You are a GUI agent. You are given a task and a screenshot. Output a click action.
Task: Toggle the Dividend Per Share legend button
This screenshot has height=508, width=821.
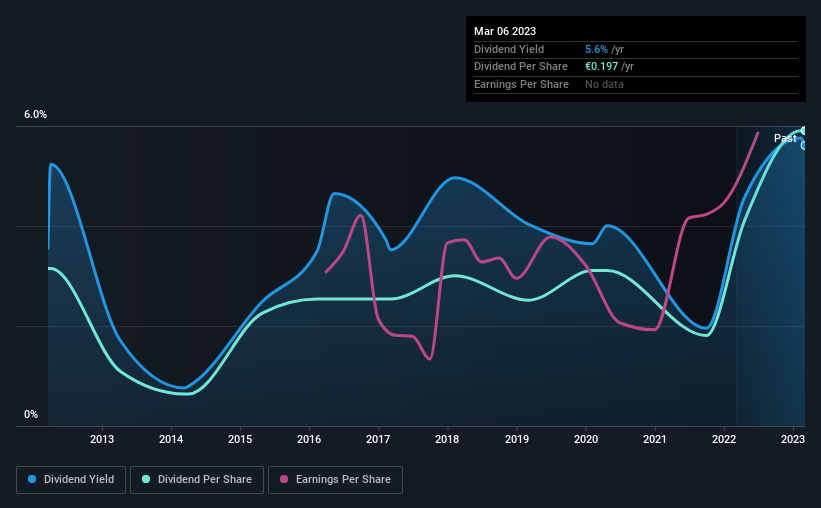pos(197,480)
